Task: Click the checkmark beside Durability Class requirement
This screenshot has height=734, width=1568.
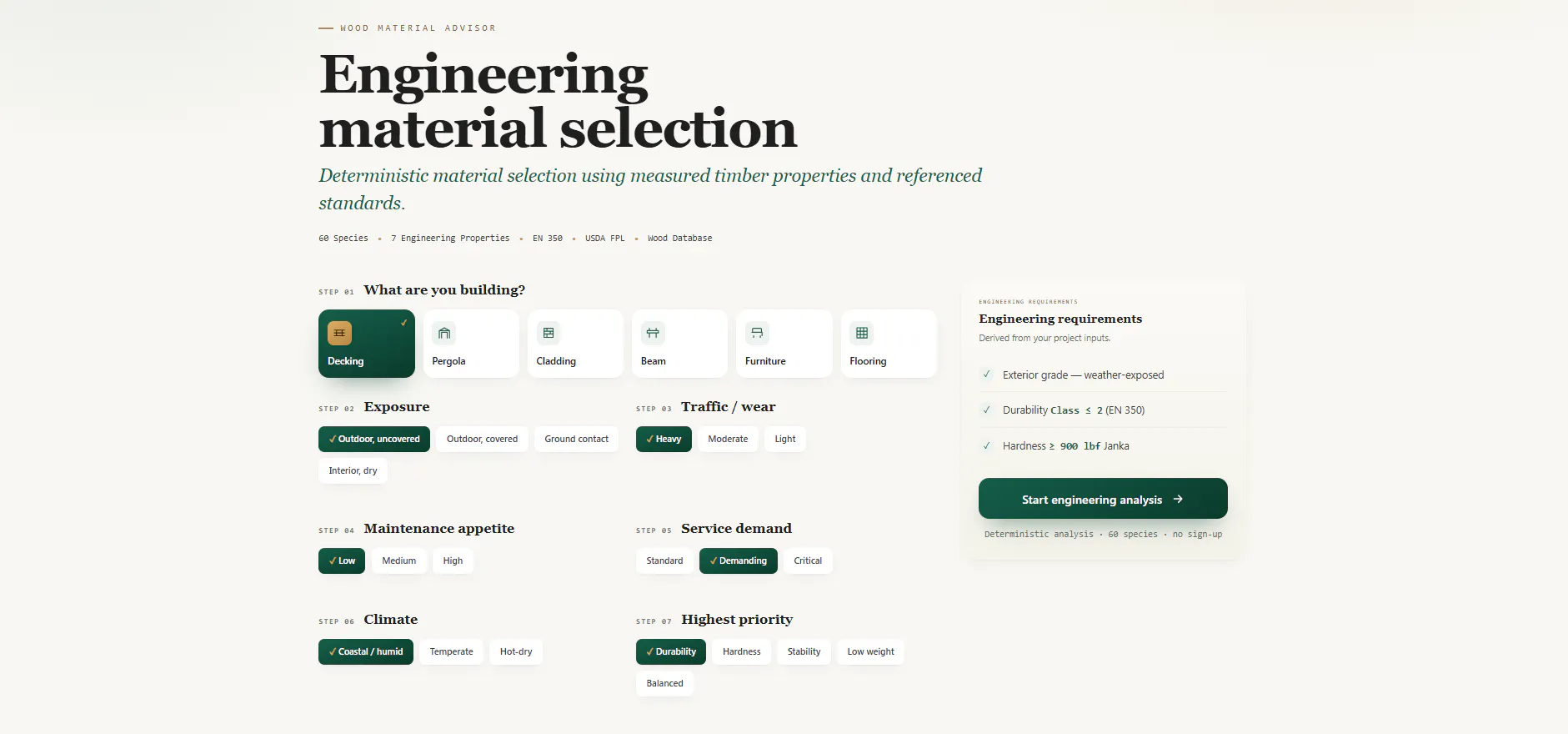Action: tap(987, 410)
